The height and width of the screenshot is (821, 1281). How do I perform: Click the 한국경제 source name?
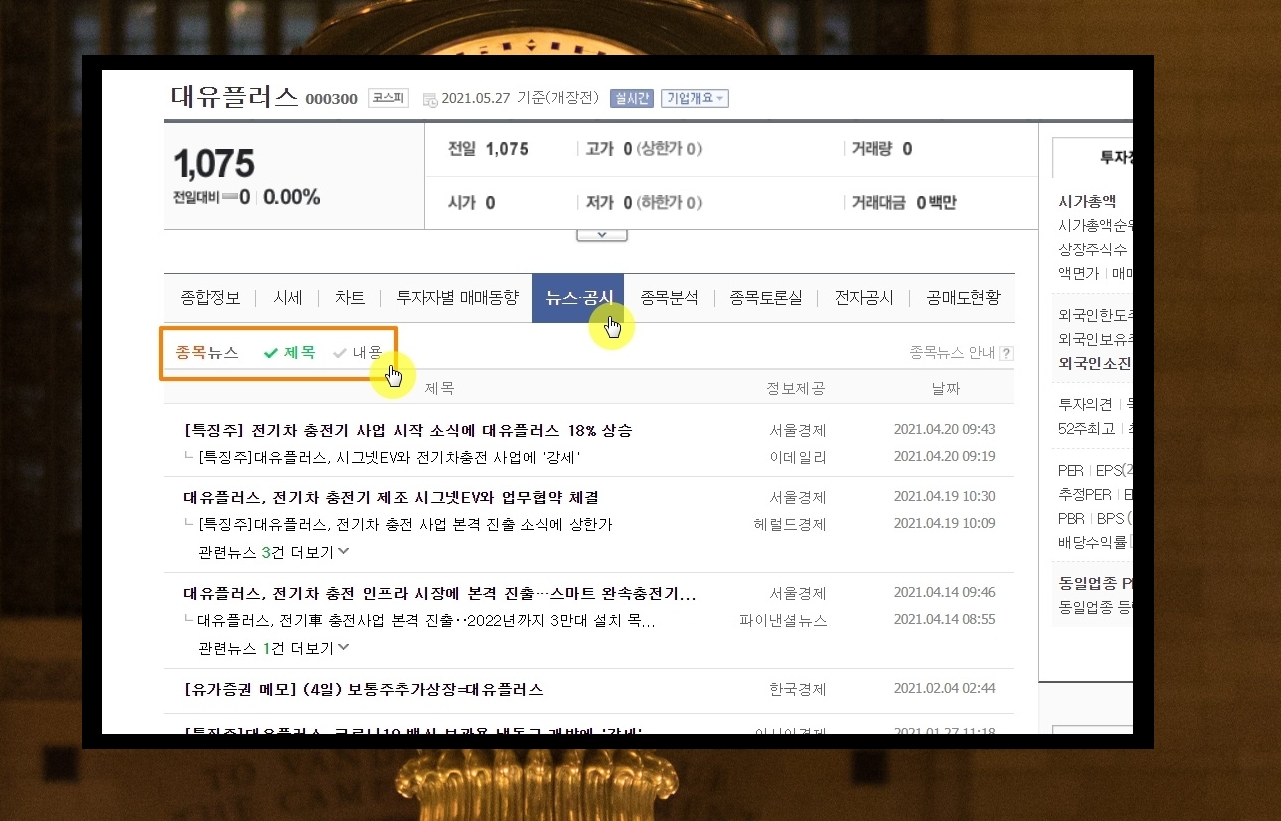pos(798,690)
